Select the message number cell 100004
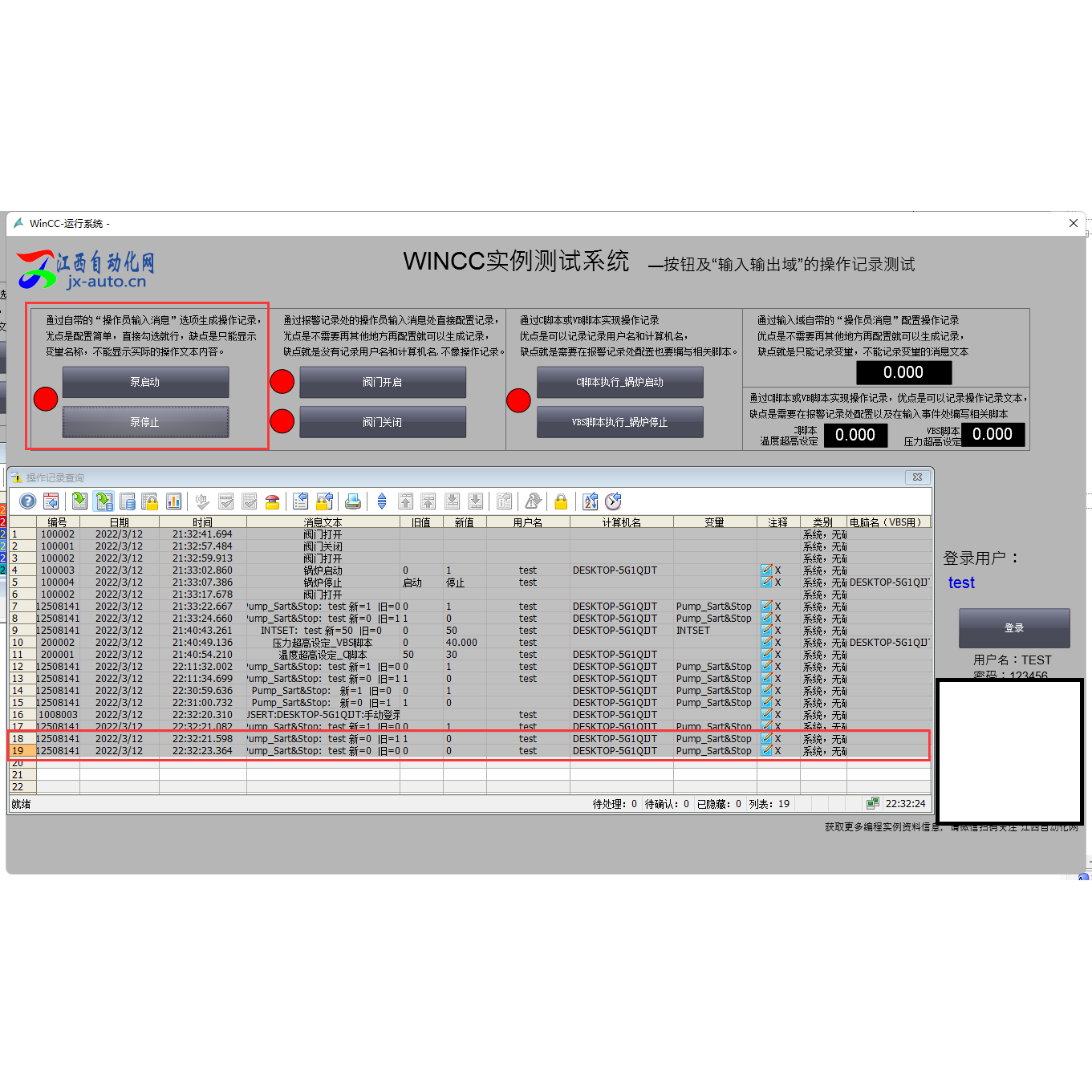This screenshot has width=1092, height=1092. click(x=58, y=583)
